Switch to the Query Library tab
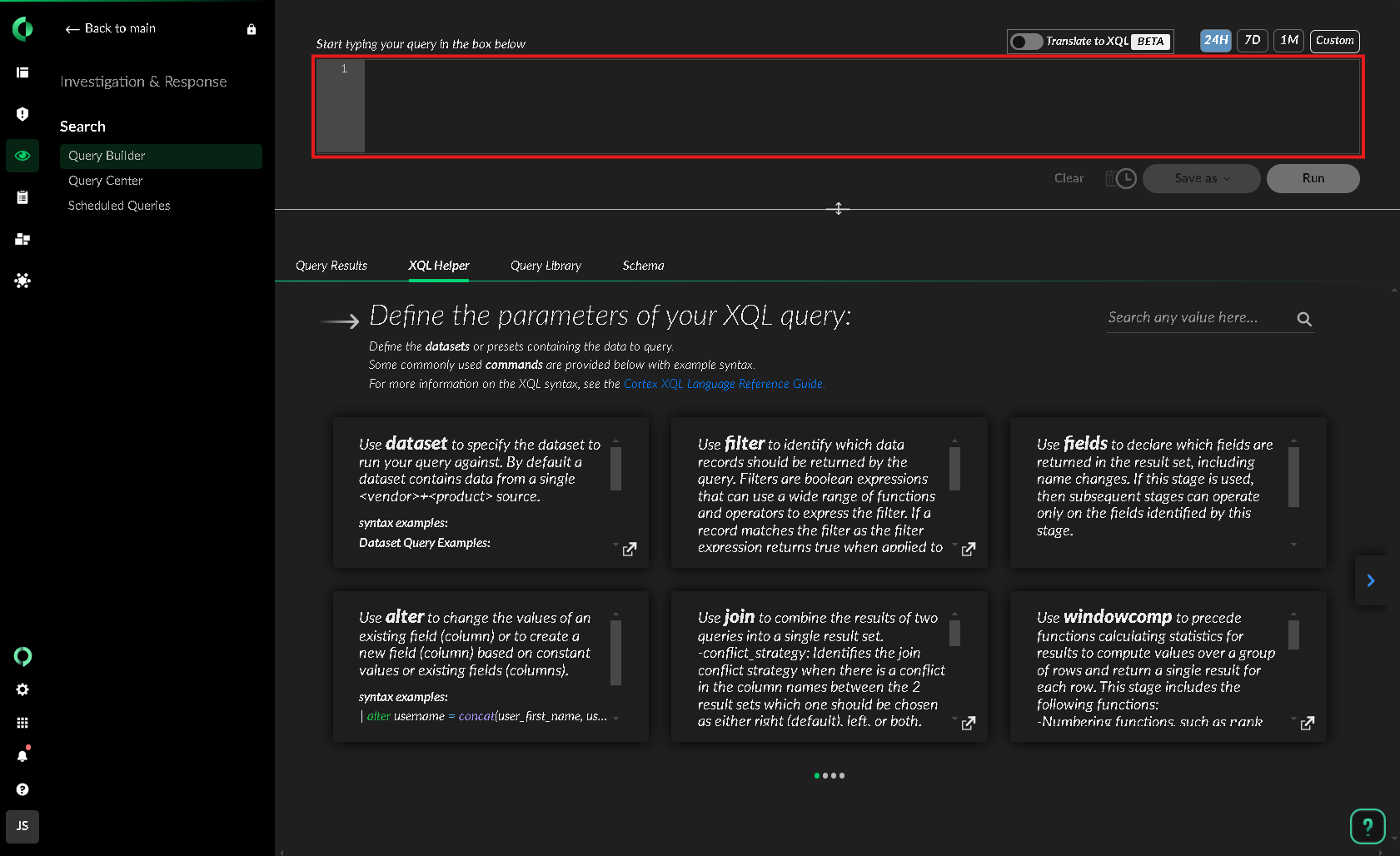The width and height of the screenshot is (1400, 856). [x=546, y=266]
